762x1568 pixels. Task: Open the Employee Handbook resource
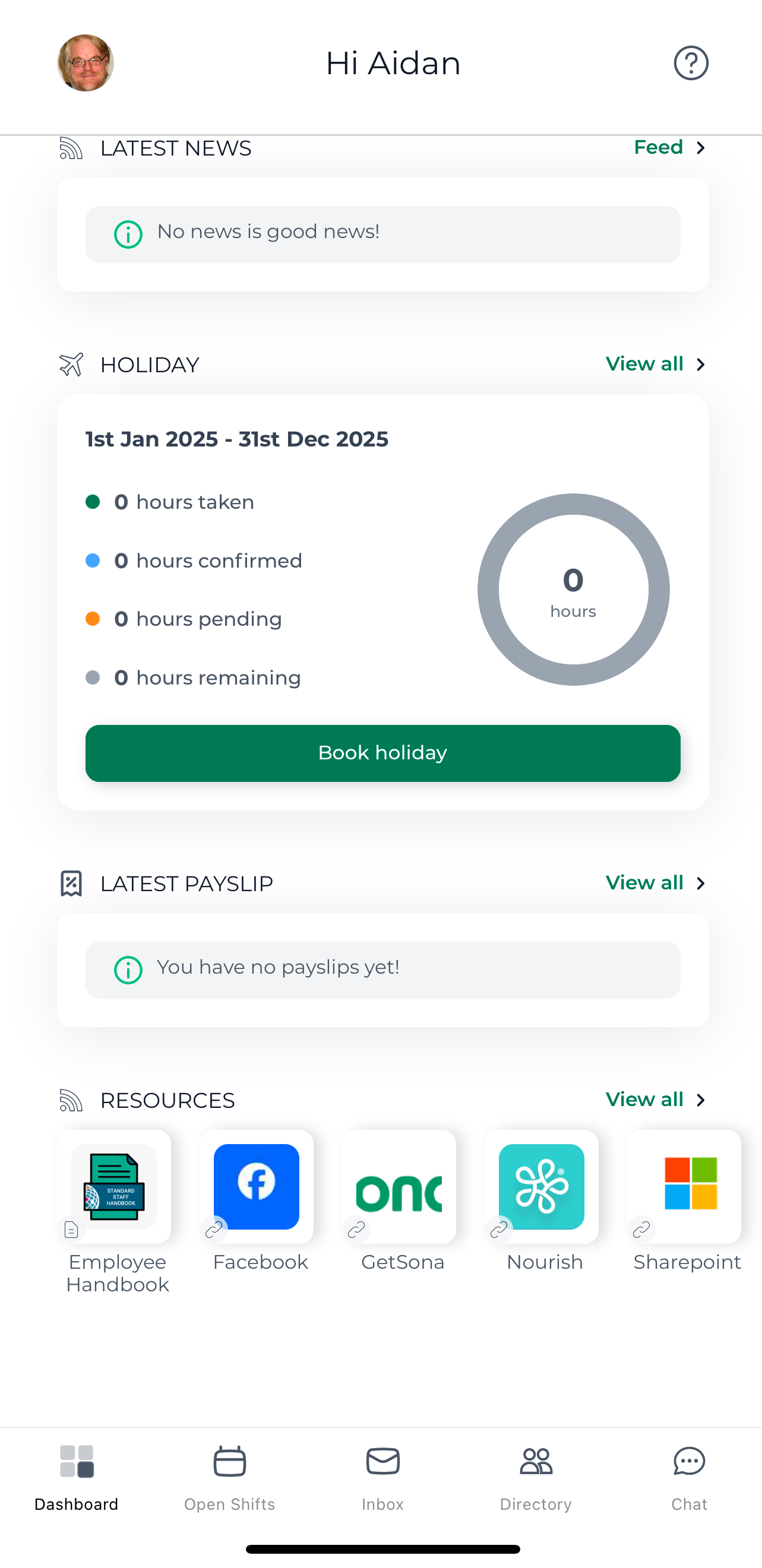(114, 1186)
